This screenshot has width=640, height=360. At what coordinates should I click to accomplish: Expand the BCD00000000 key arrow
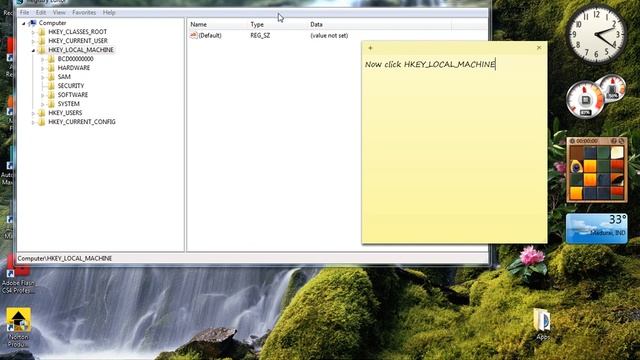click(42, 59)
